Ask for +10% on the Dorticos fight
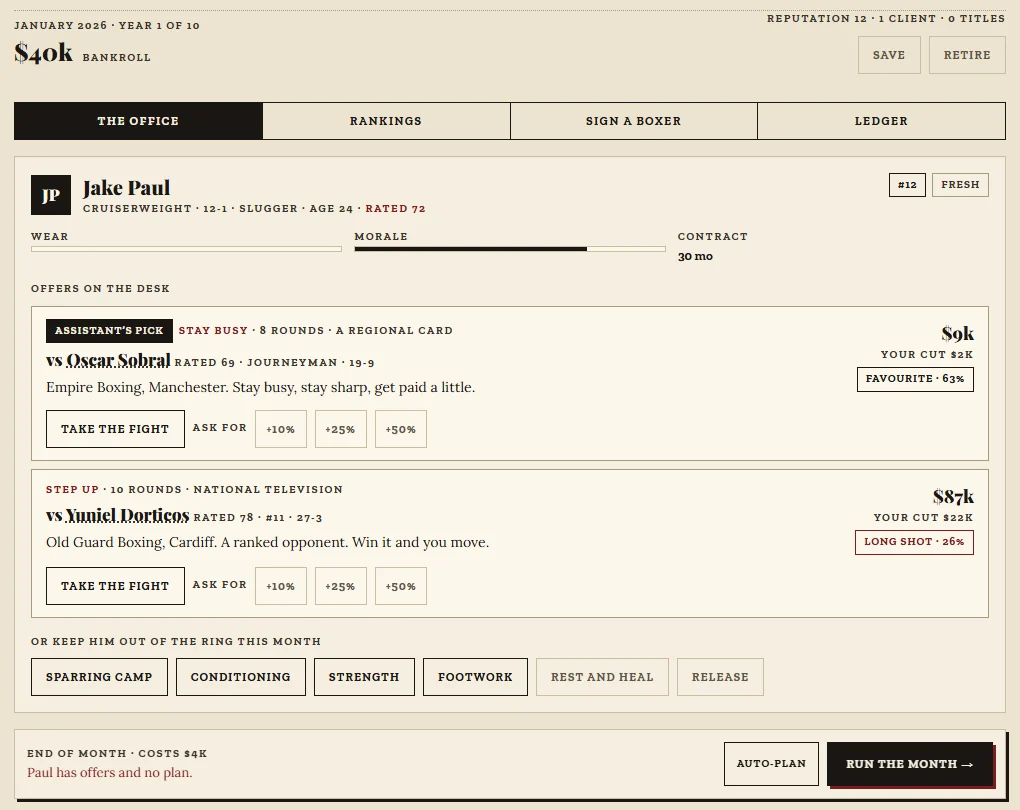The height and width of the screenshot is (810, 1020). tap(280, 586)
